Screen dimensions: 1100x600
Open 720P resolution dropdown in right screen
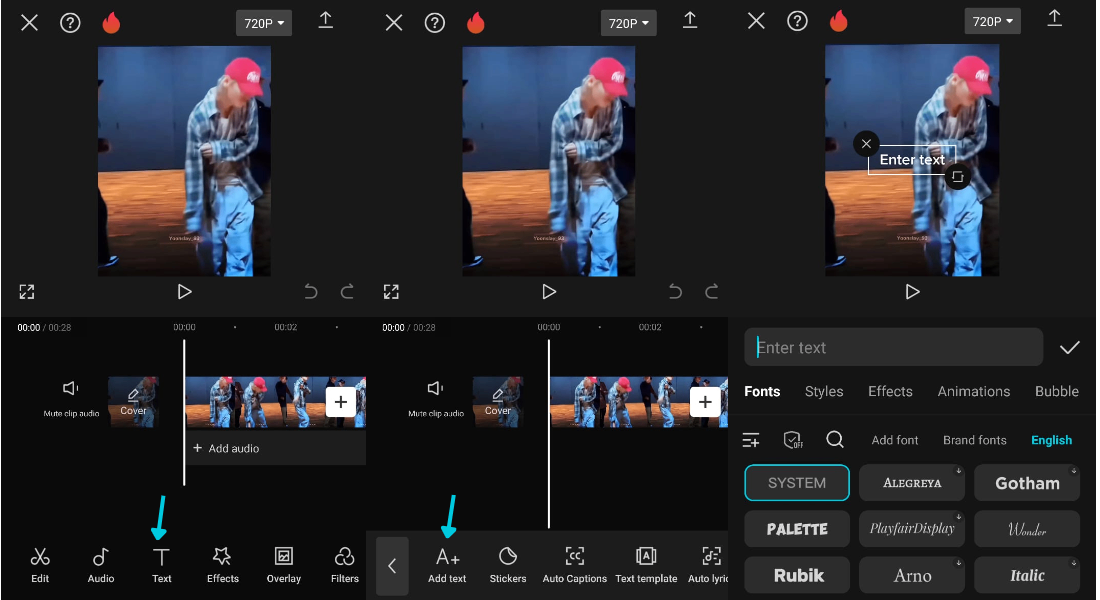pyautogui.click(x=992, y=21)
